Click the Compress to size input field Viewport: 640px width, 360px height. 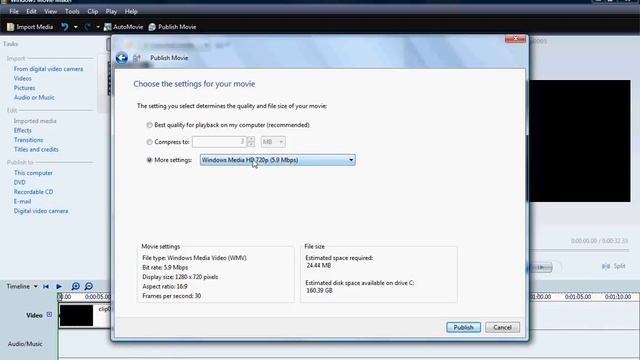point(219,142)
